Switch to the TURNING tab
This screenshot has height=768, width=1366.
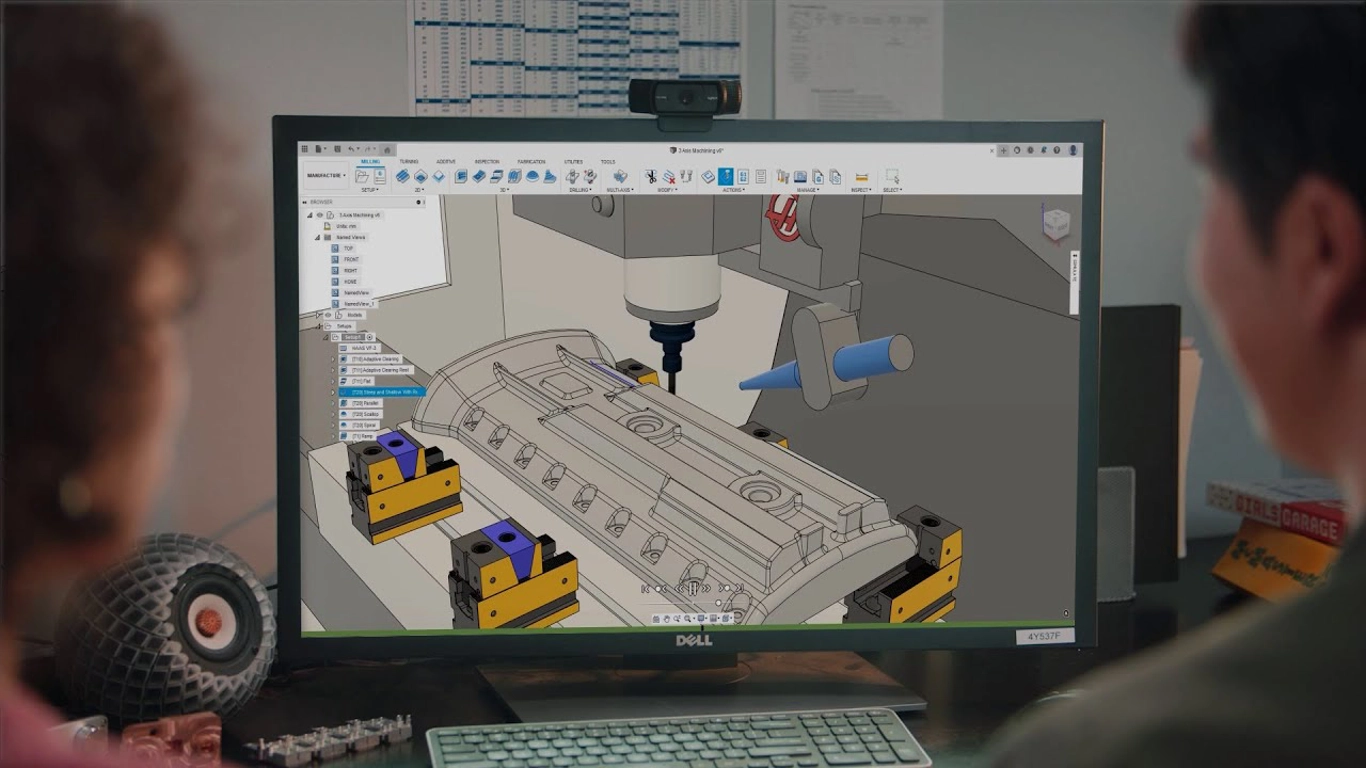(x=409, y=161)
